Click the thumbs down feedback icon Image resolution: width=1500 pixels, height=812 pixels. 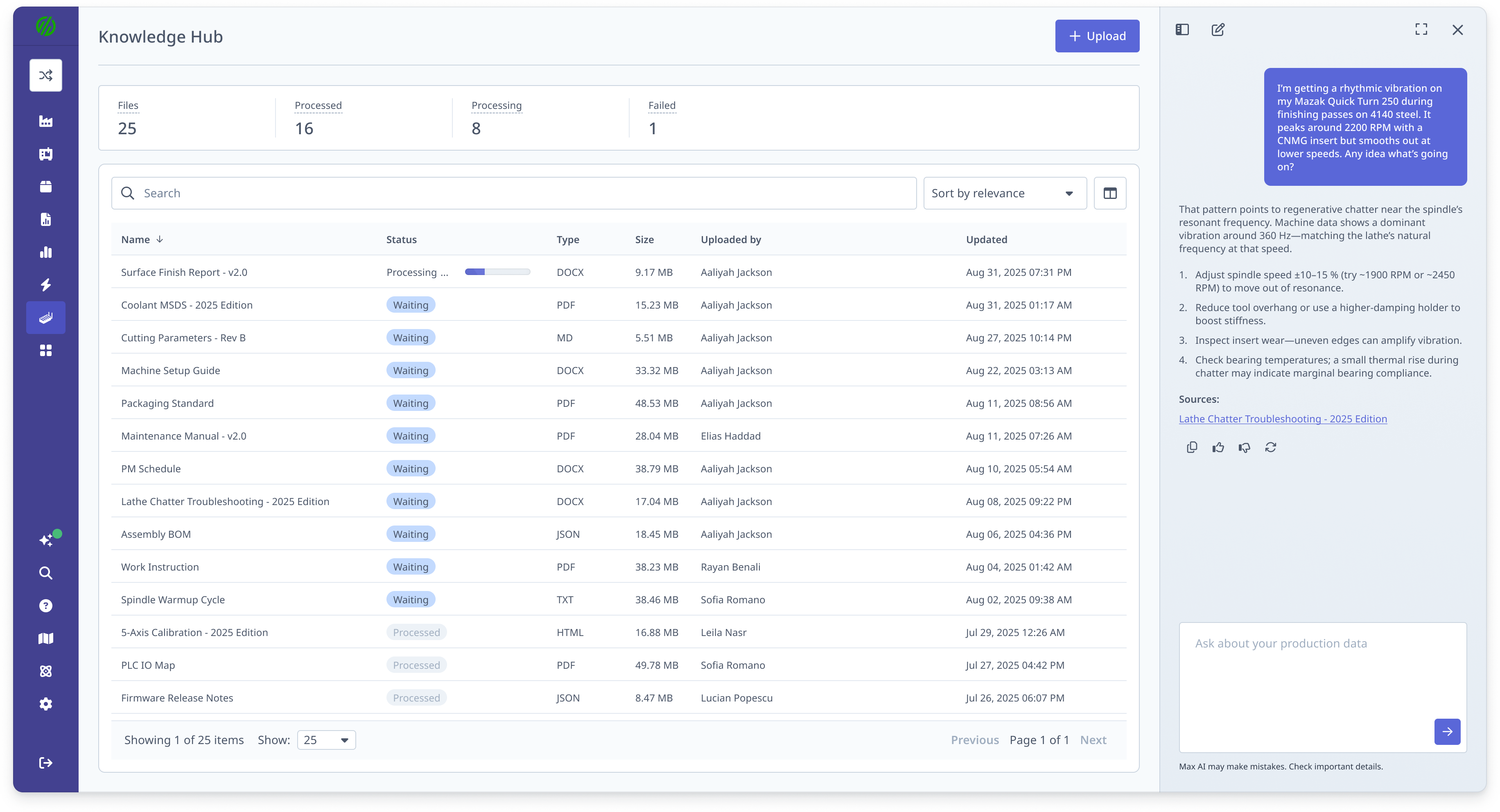click(x=1245, y=447)
